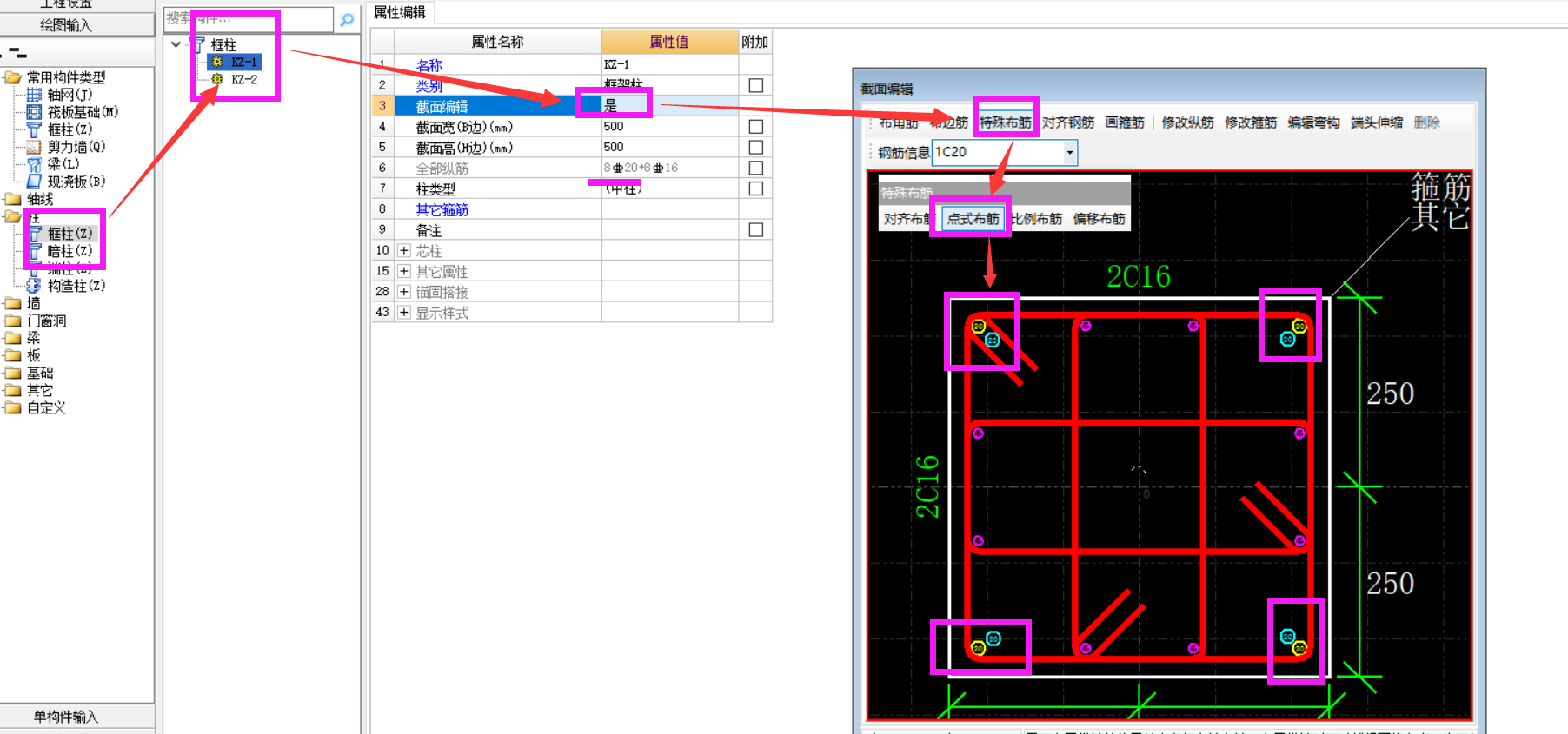Click the component search input field
Image resolution: width=1568 pixels, height=734 pixels.
coord(249,18)
